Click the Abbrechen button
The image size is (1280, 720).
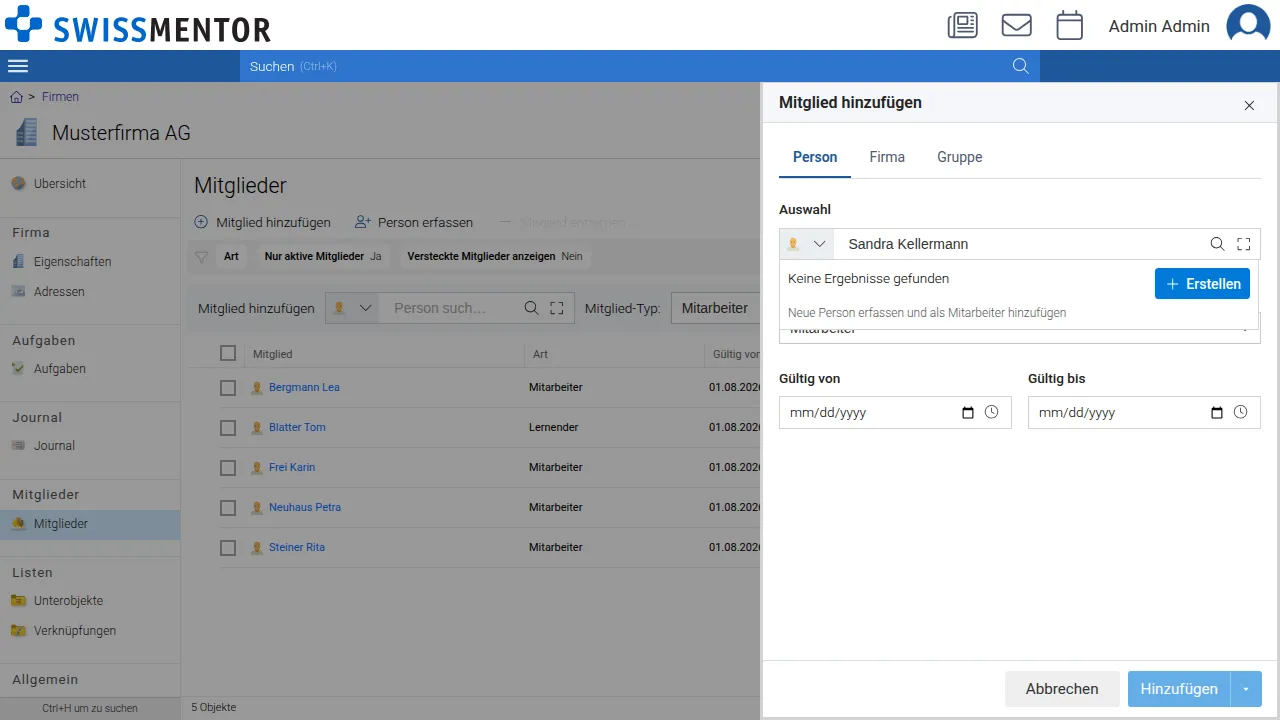(x=1062, y=689)
